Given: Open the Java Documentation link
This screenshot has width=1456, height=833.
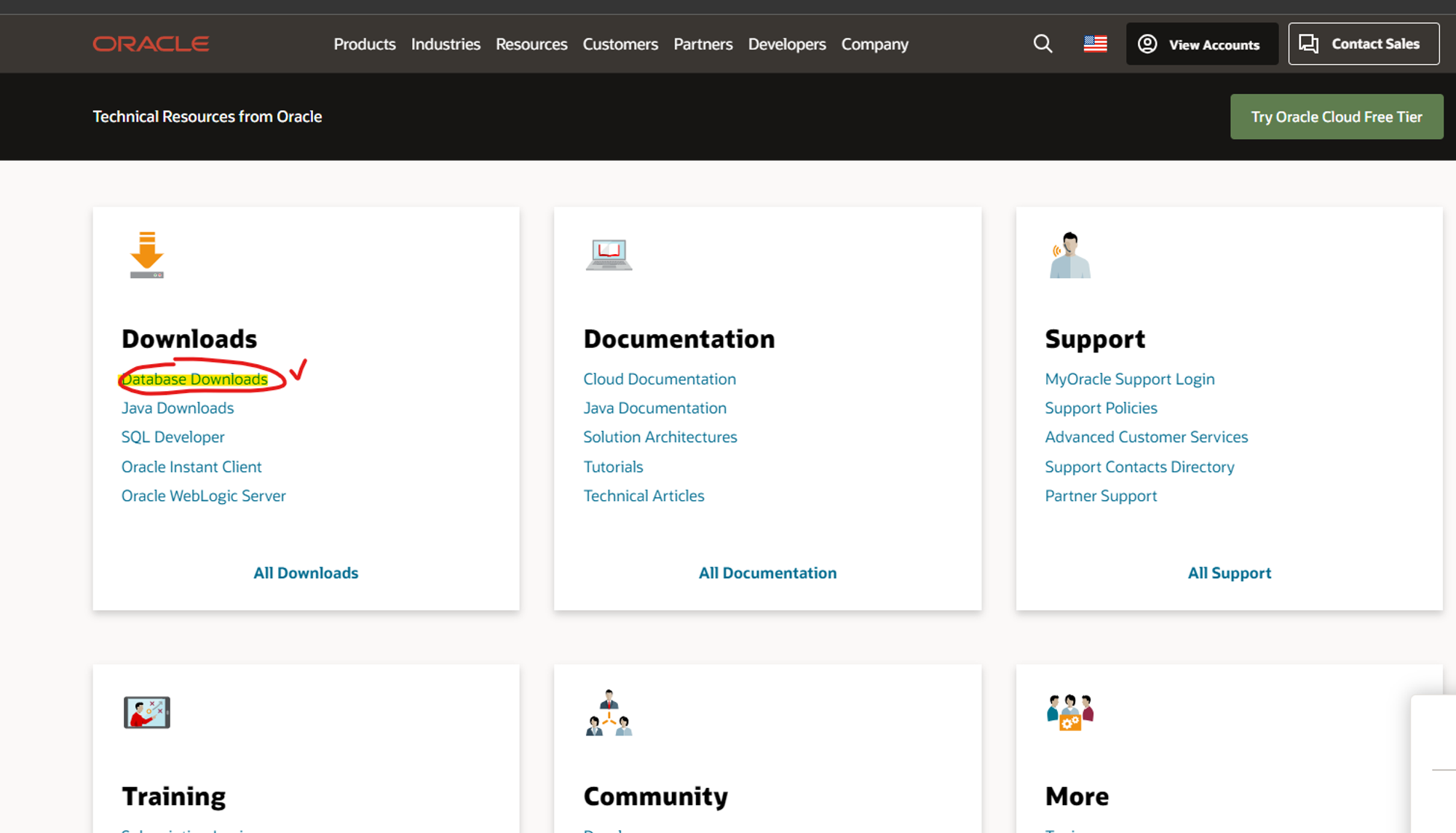Looking at the screenshot, I should 655,408.
